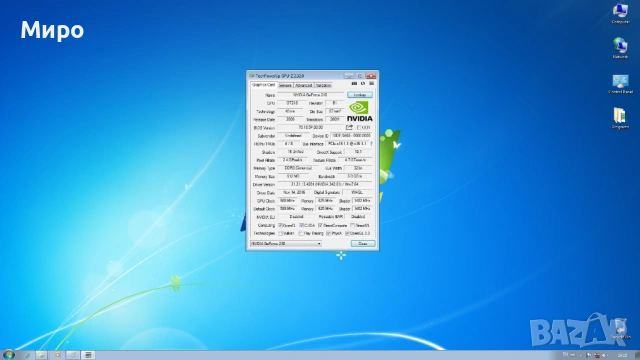
Task: Open the media player taskbar icon
Action: [57, 355]
